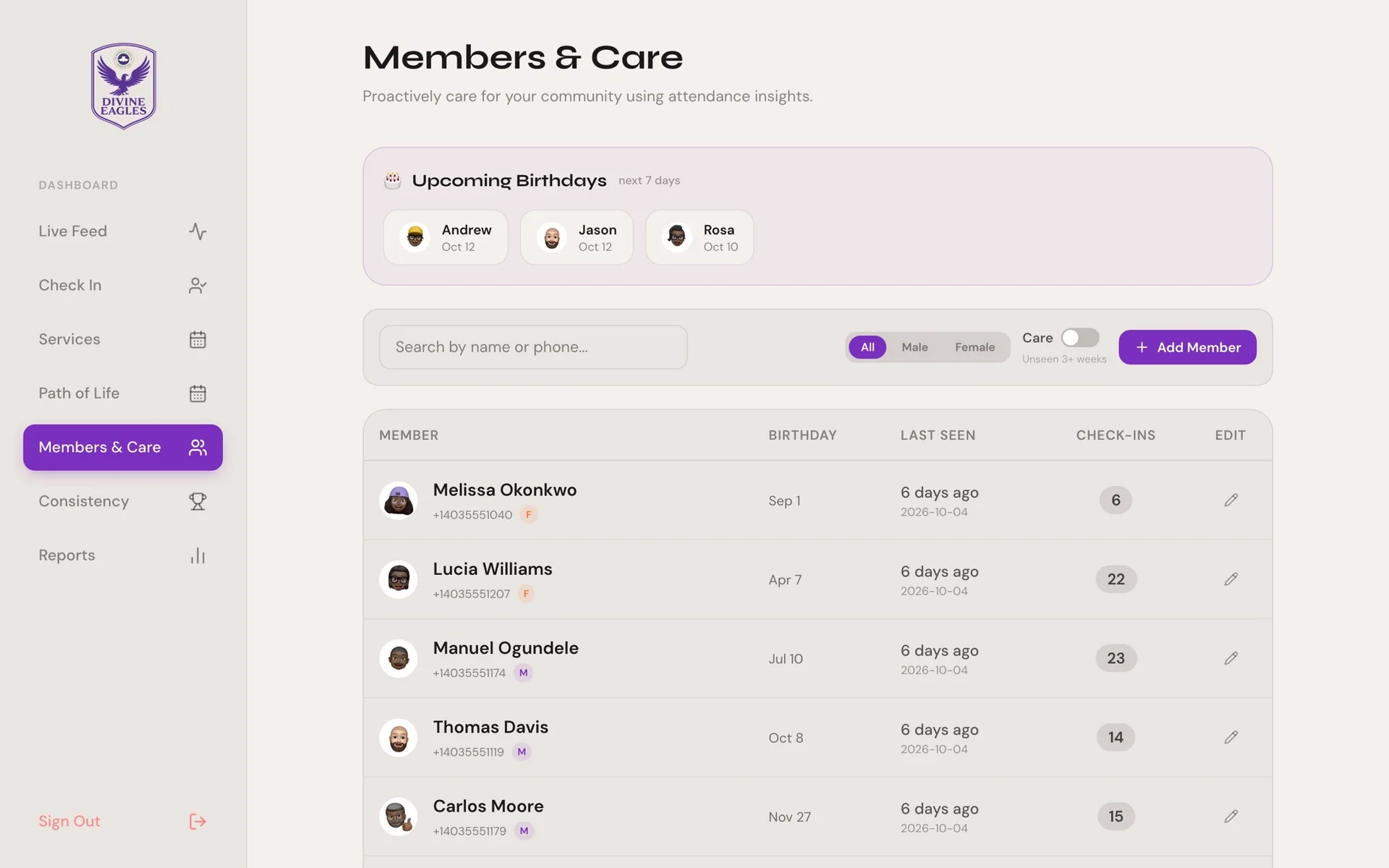1389x868 pixels.
Task: Open the Path of Life section
Action: click(123, 393)
